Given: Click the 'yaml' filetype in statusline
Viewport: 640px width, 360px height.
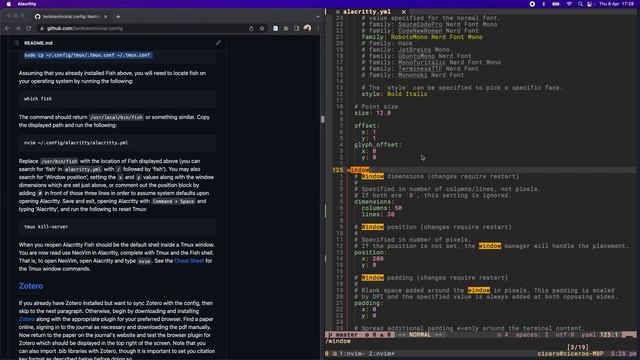Looking at the screenshot, I should (588, 335).
